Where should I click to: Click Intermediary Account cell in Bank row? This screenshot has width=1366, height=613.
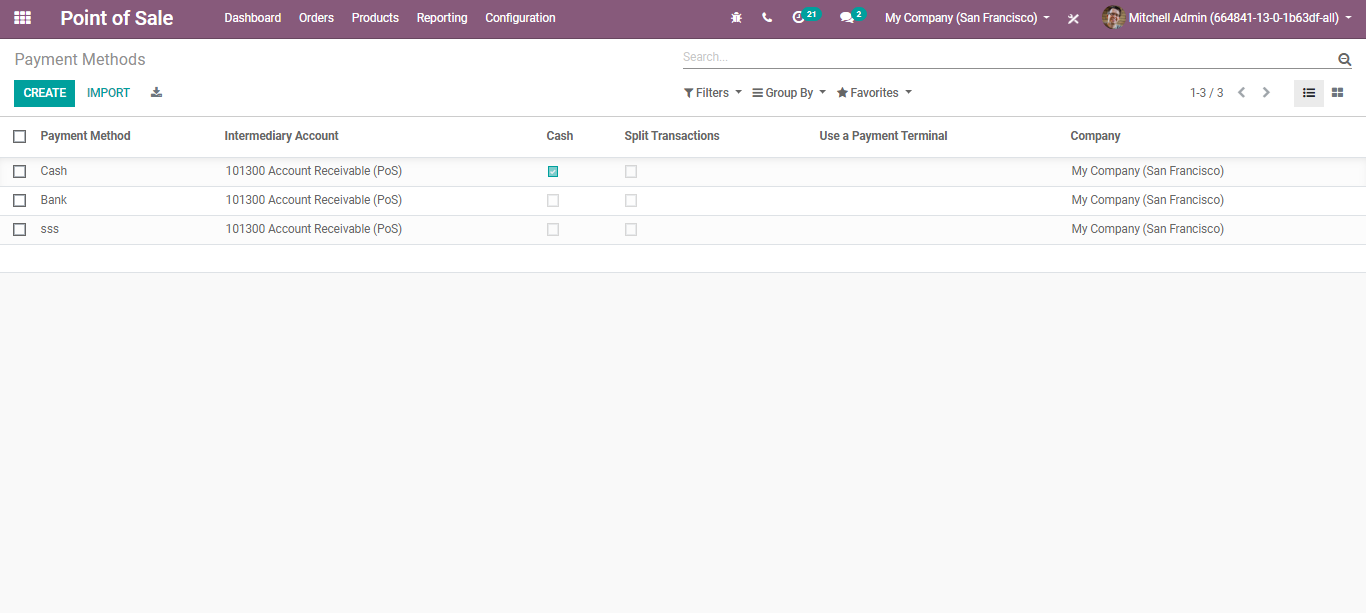coord(314,200)
